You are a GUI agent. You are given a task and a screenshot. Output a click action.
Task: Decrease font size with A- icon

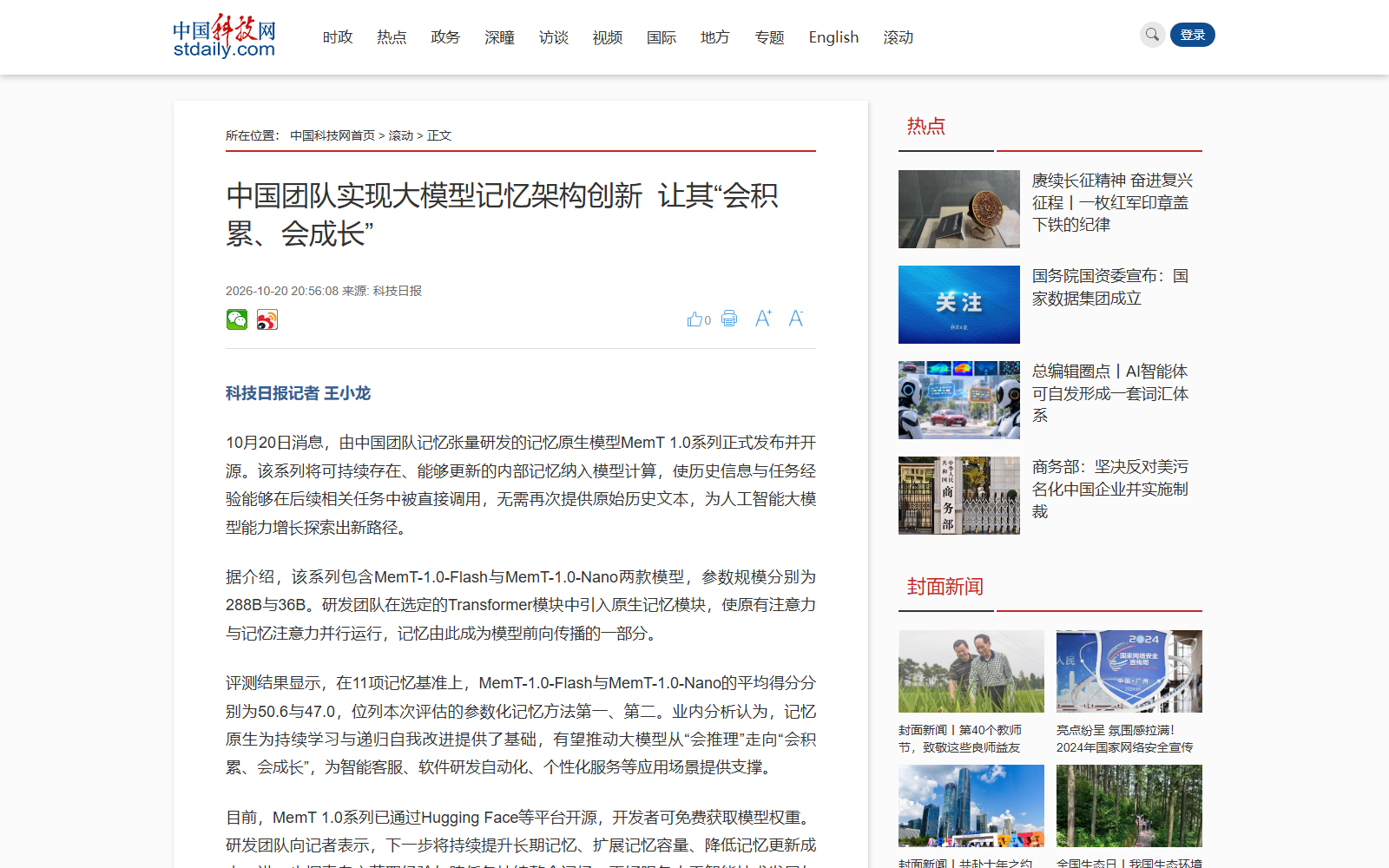(x=796, y=319)
